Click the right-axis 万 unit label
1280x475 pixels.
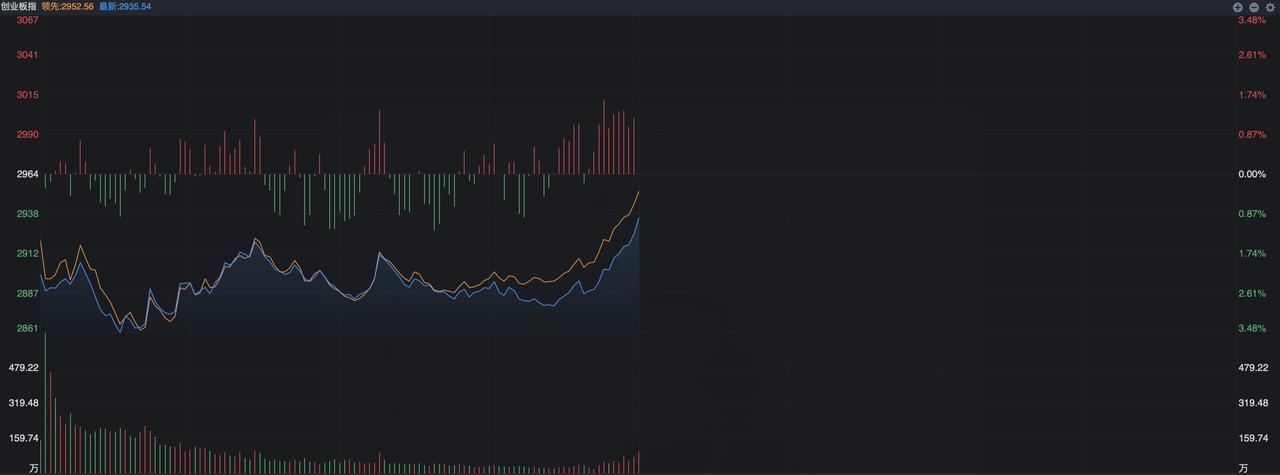(x=1243, y=468)
